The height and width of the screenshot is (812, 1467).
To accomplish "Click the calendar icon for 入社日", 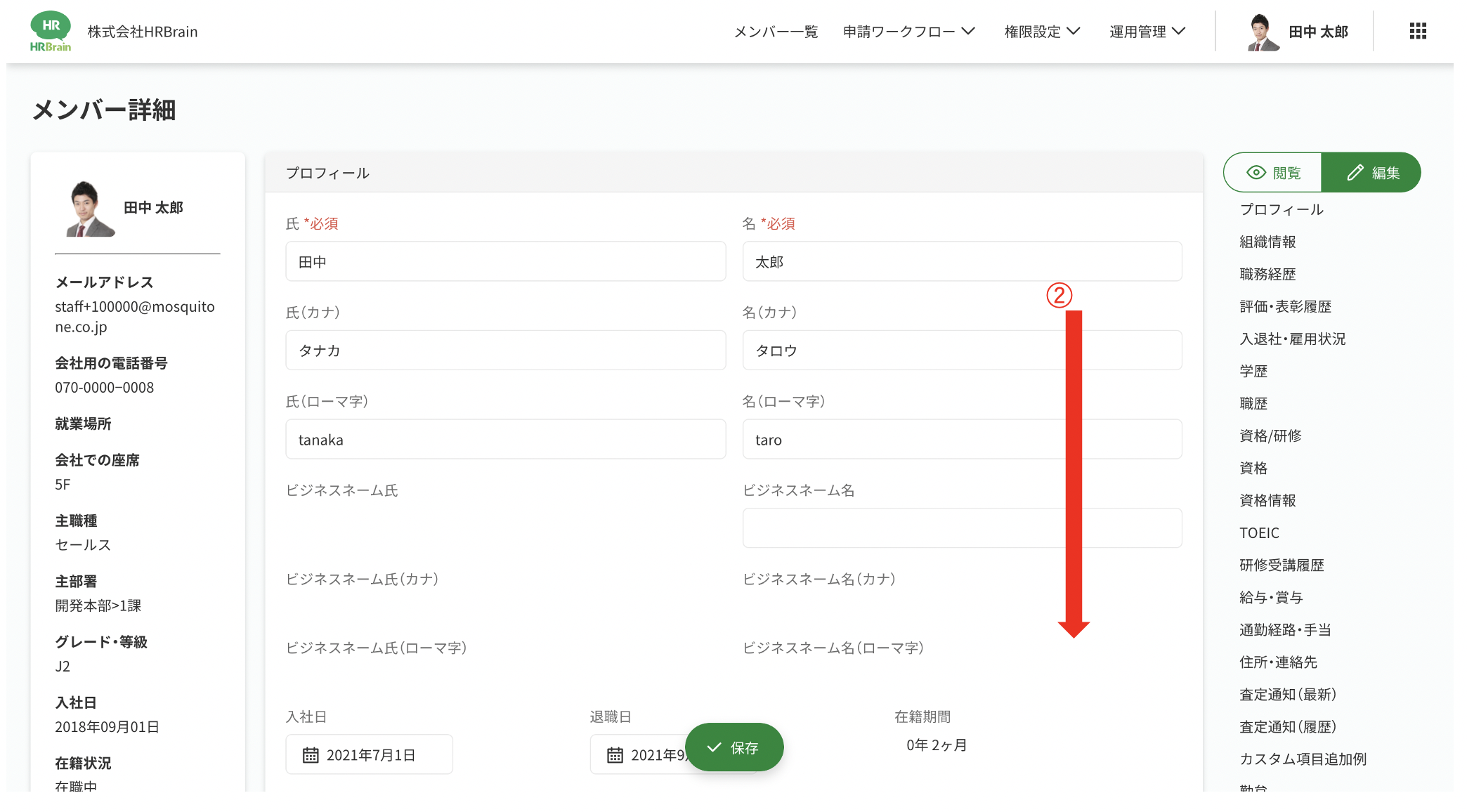I will point(311,755).
